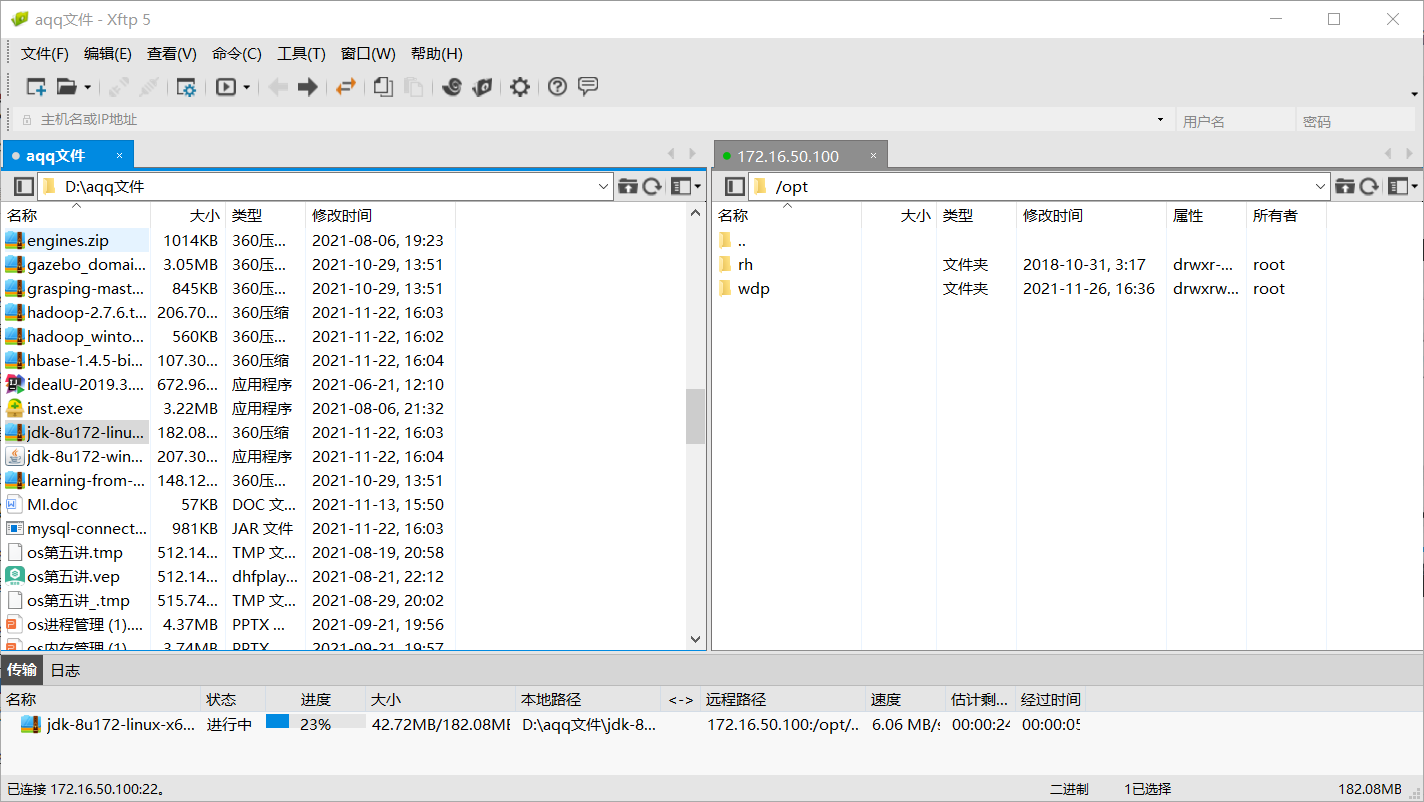Select idealU-2019.3 application file

(x=86, y=384)
